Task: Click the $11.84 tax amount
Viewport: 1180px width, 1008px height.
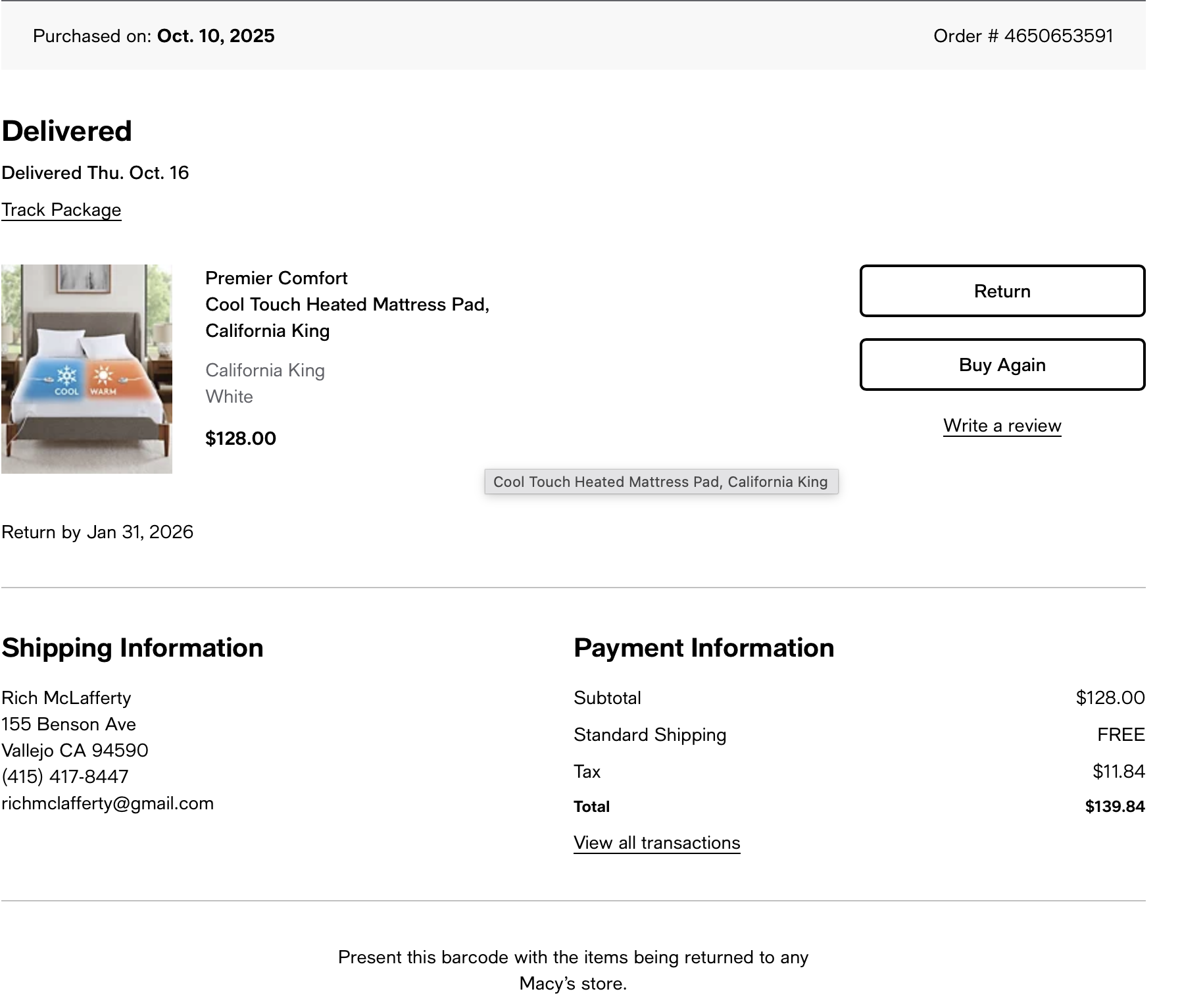Action: pyautogui.click(x=1119, y=772)
